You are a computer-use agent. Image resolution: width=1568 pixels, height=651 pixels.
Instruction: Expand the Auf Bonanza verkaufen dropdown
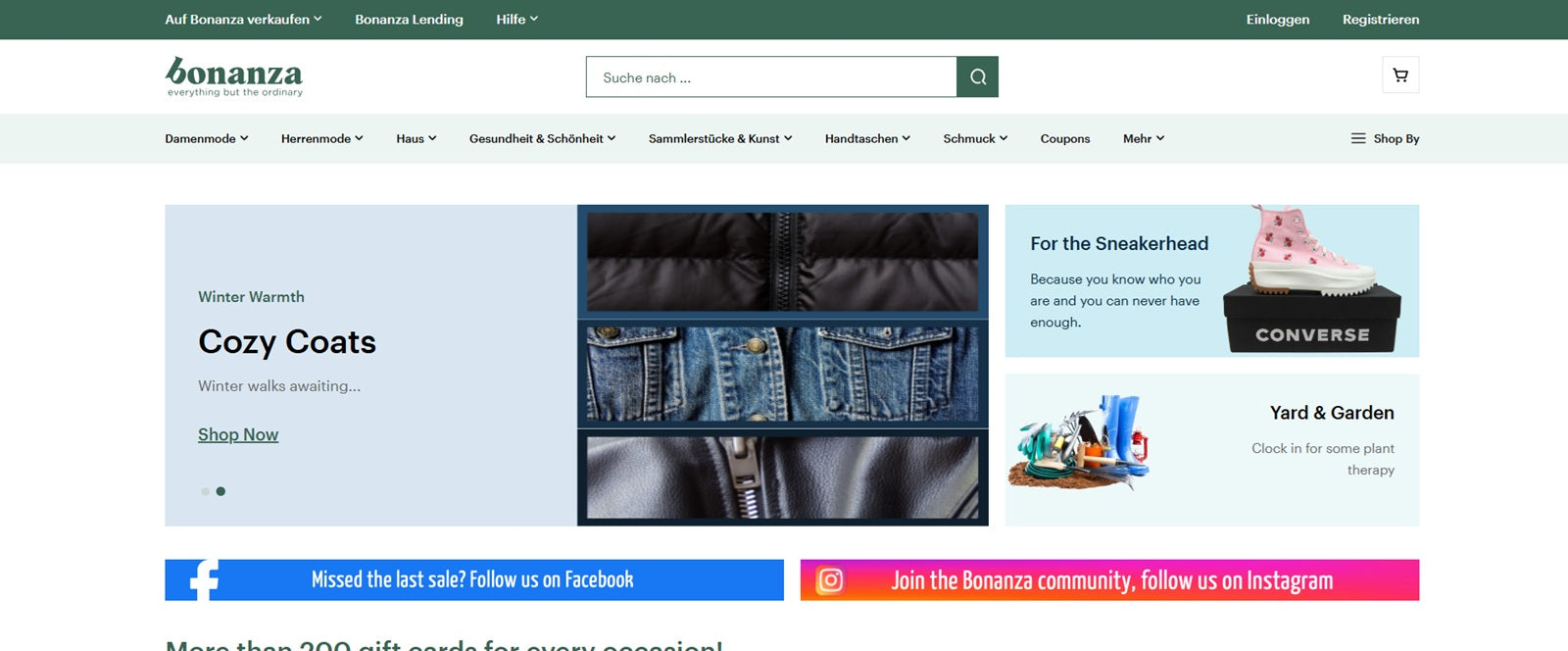(243, 19)
